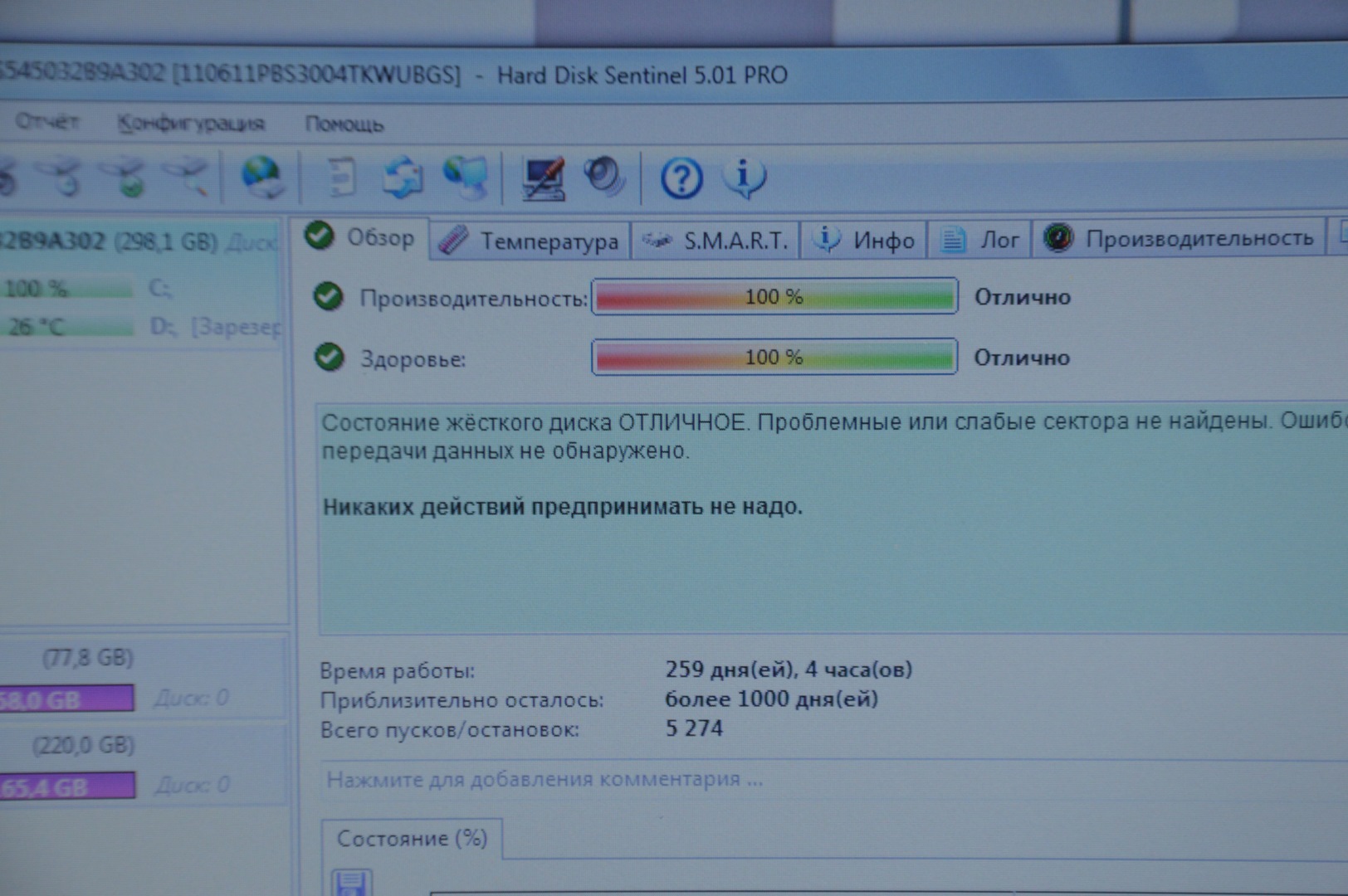
Task: Click the 100 % health bar in sidebar
Action: coord(66,289)
